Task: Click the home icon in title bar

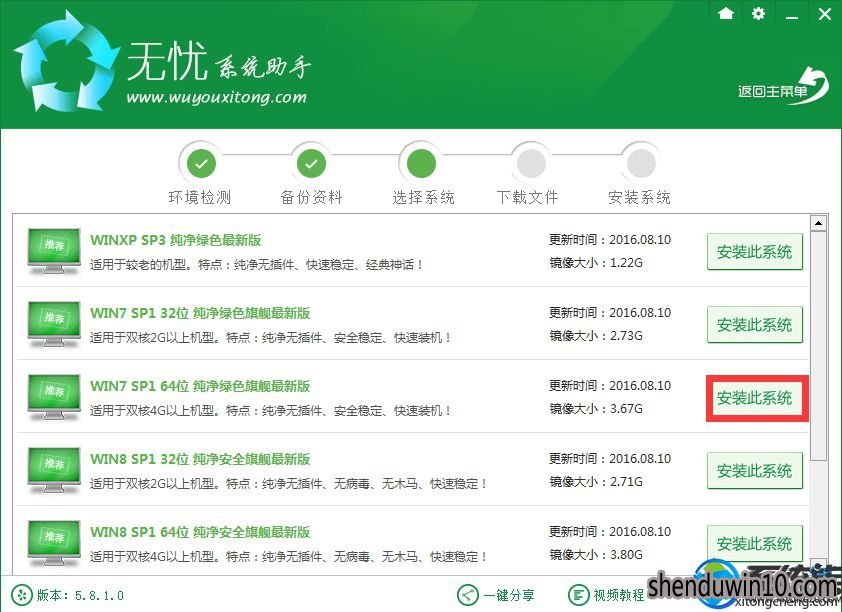Action: coord(725,13)
